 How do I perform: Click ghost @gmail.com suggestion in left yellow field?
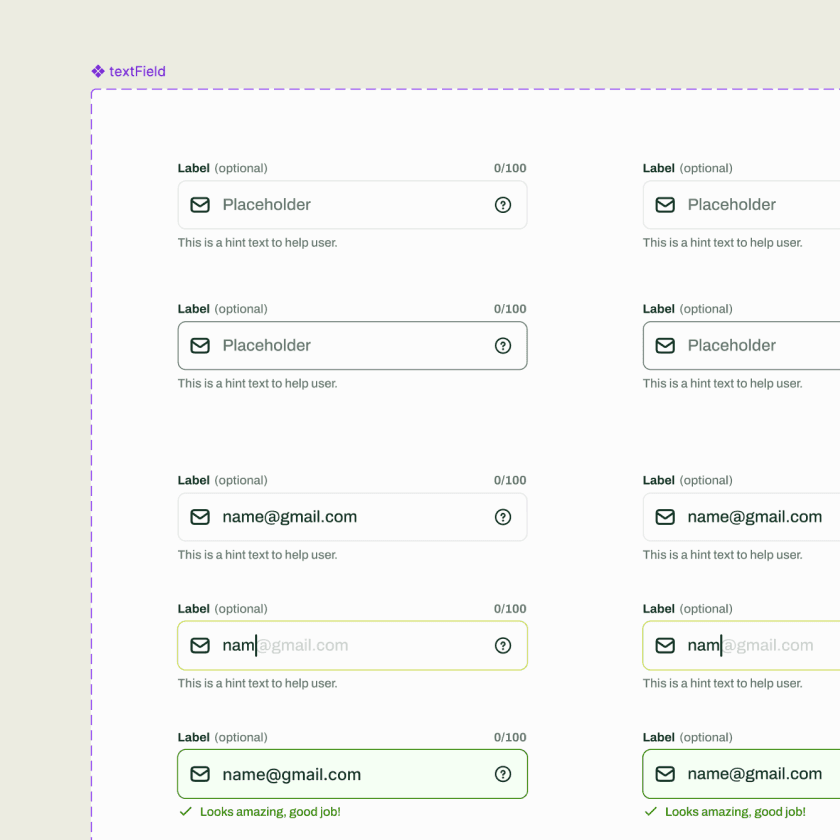tap(303, 646)
